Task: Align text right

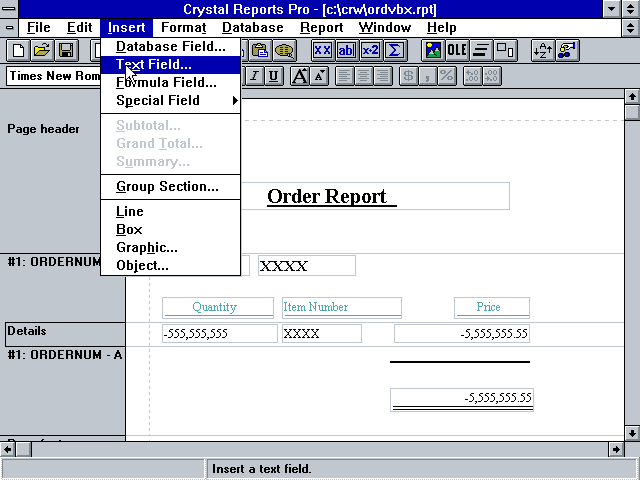Action: click(x=383, y=76)
